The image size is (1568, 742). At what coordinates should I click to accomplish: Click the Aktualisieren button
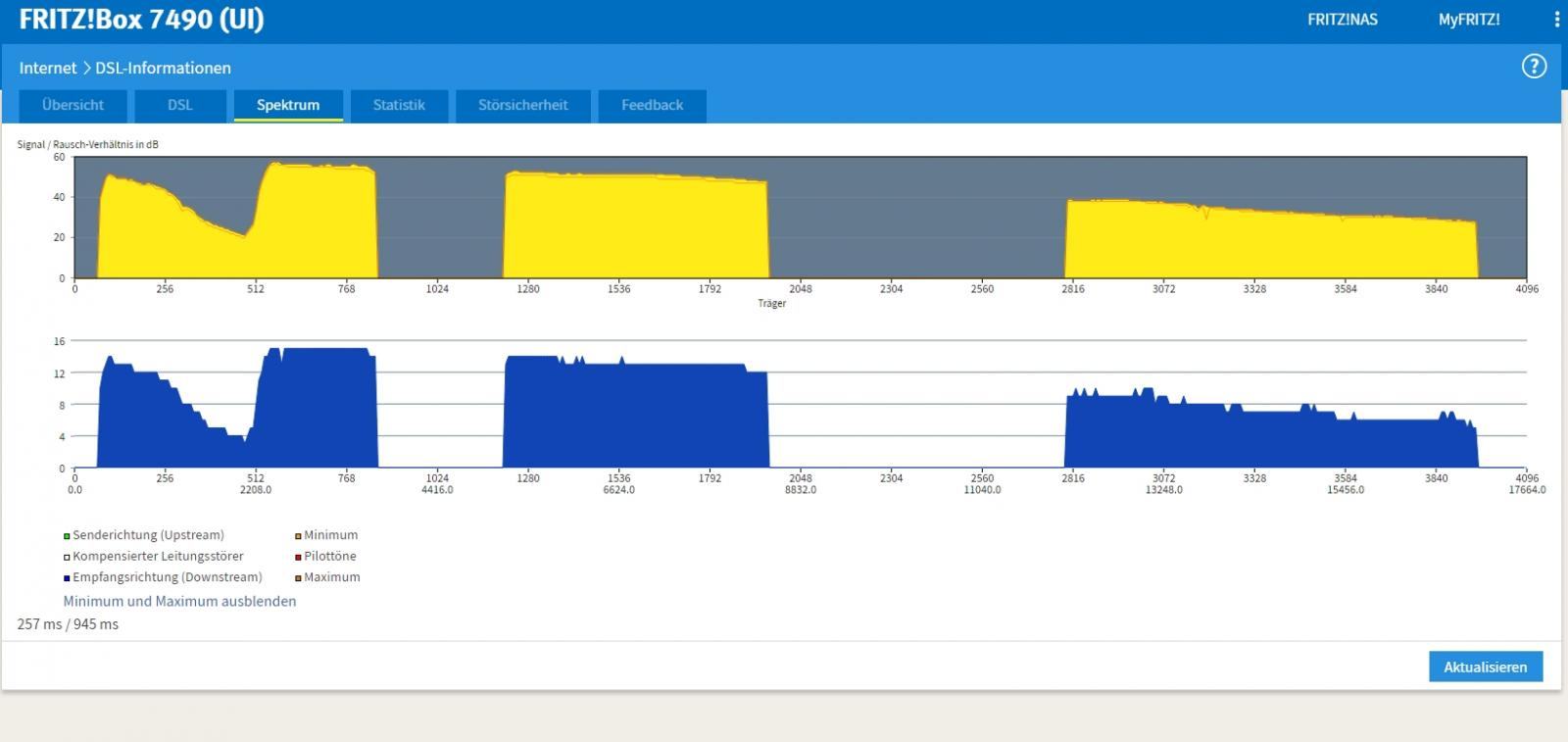[x=1485, y=667]
